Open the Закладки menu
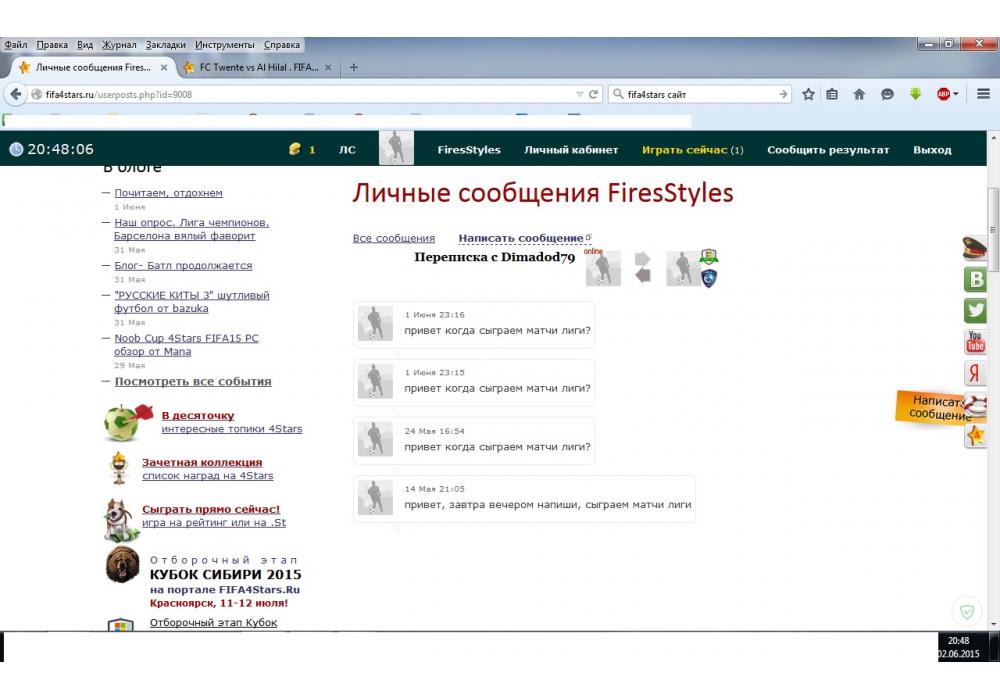The width and height of the screenshot is (1000, 700). [165, 45]
